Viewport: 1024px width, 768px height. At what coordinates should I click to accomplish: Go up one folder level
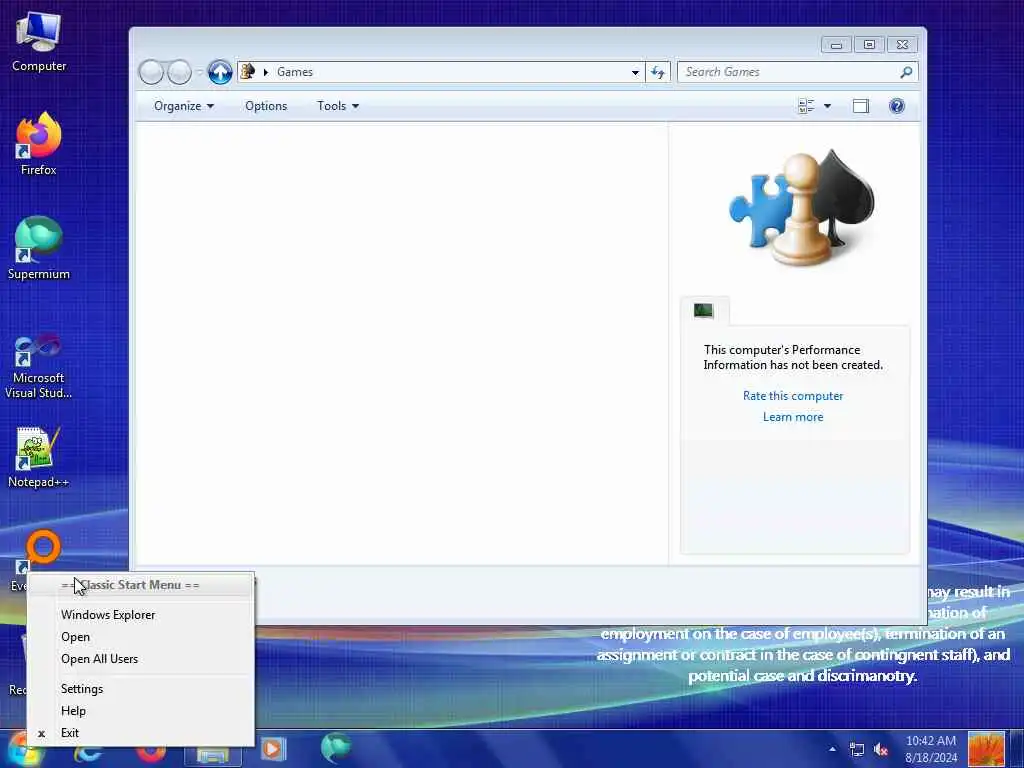220,72
